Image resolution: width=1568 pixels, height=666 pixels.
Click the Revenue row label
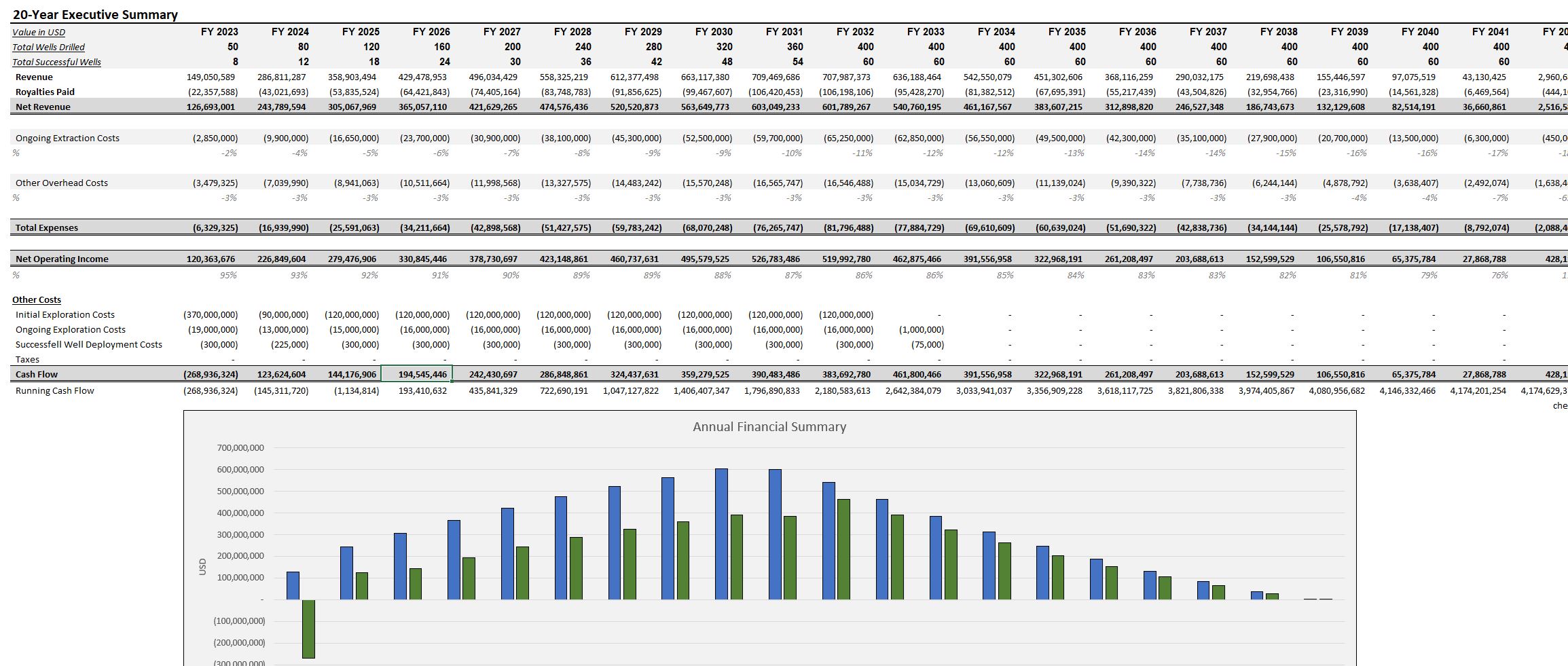[x=35, y=77]
